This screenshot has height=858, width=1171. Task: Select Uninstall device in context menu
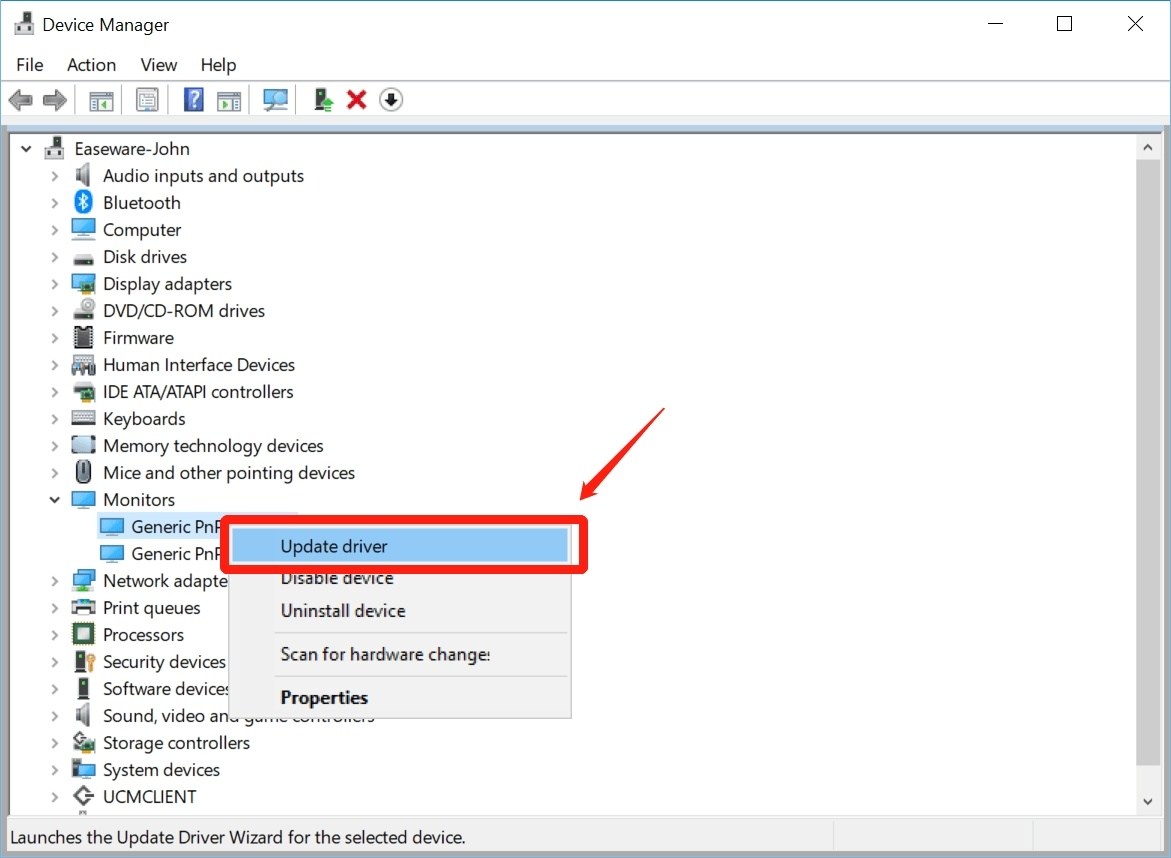(342, 611)
